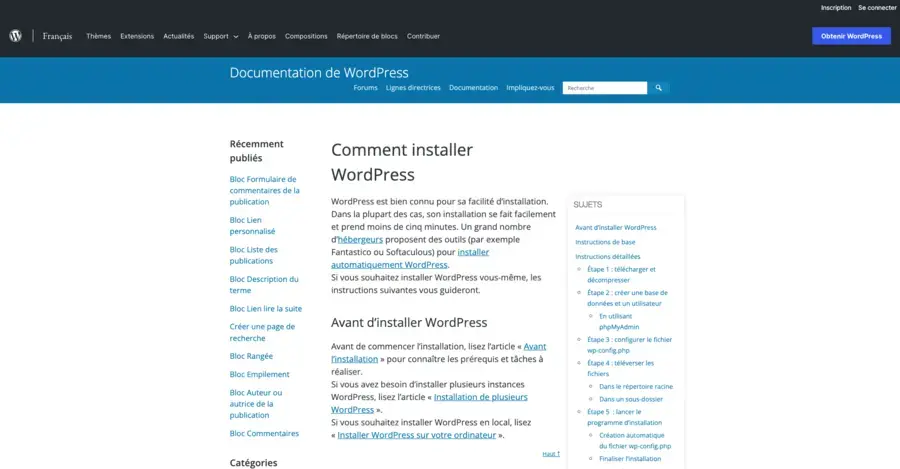Follow the hébergeurs link in the intro

(360, 239)
